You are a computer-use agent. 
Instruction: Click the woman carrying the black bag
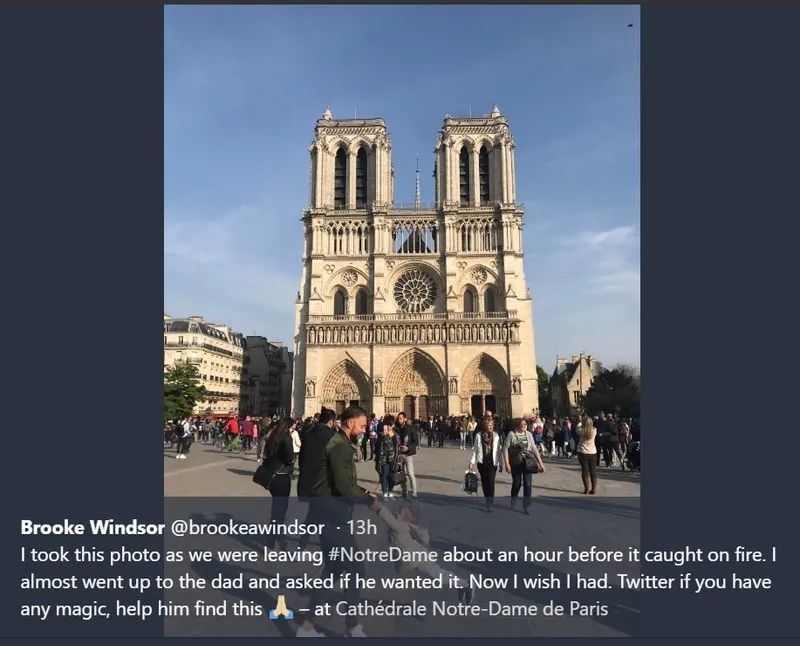pyautogui.click(x=487, y=460)
